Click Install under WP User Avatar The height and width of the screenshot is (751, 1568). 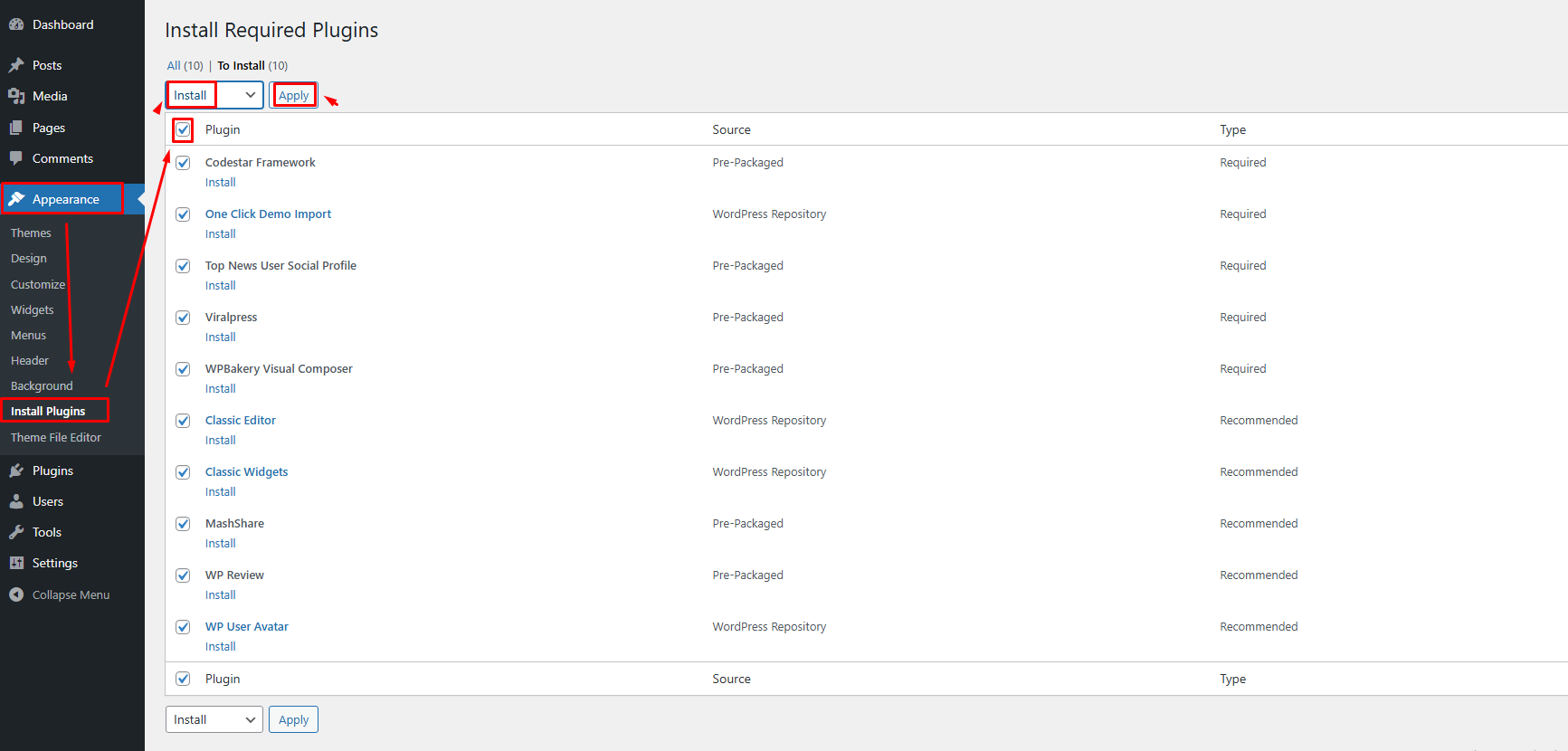coord(220,647)
